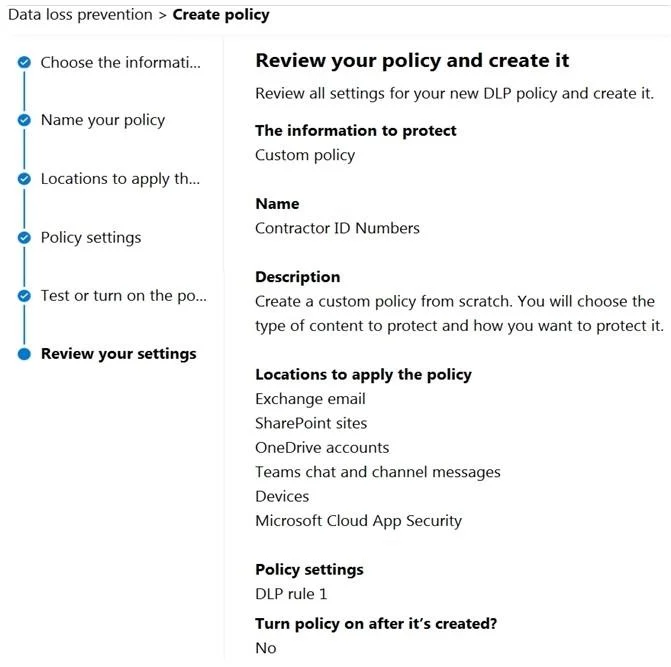Open the Locations to apply step

pos(120,179)
